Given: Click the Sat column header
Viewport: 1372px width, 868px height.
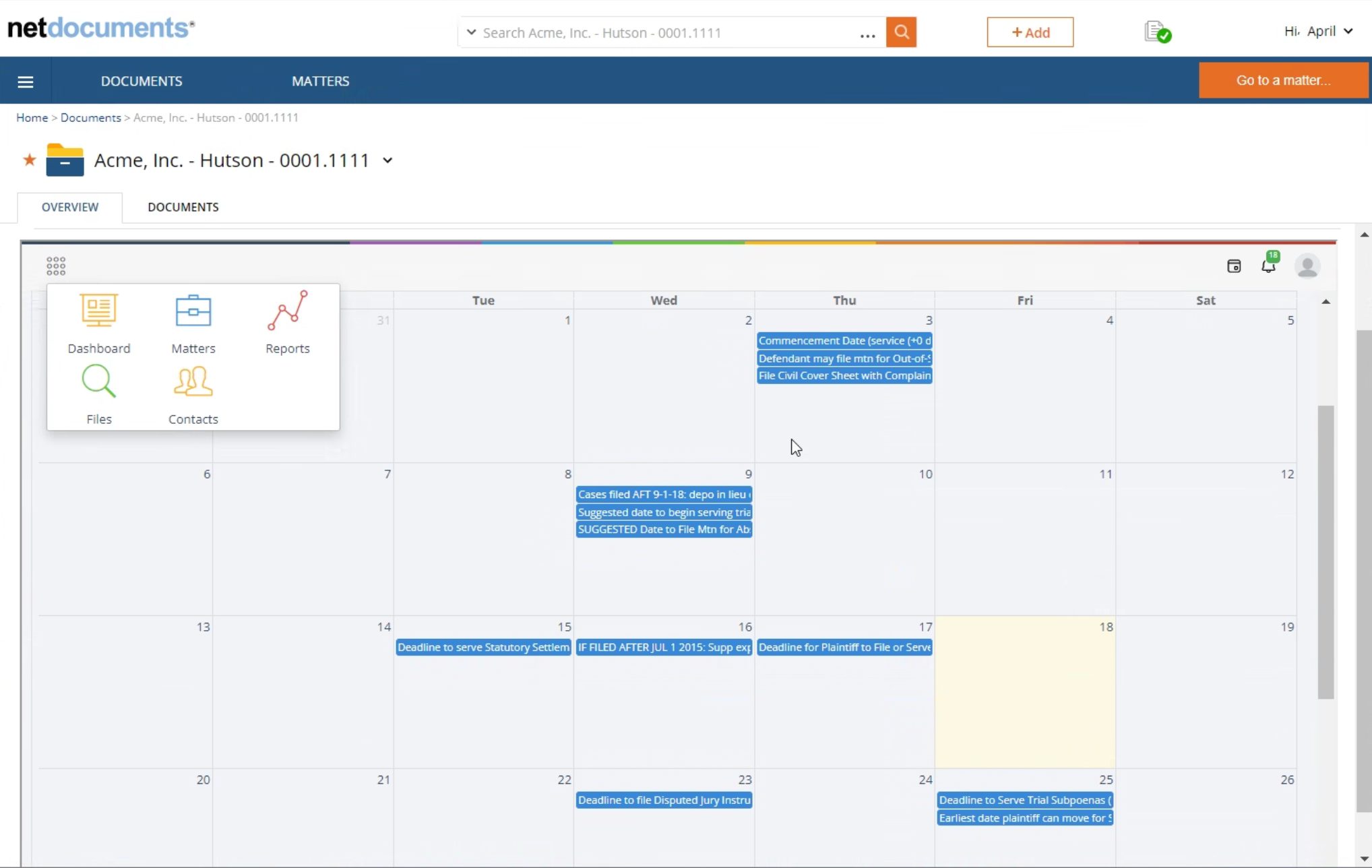Looking at the screenshot, I should 1206,301.
